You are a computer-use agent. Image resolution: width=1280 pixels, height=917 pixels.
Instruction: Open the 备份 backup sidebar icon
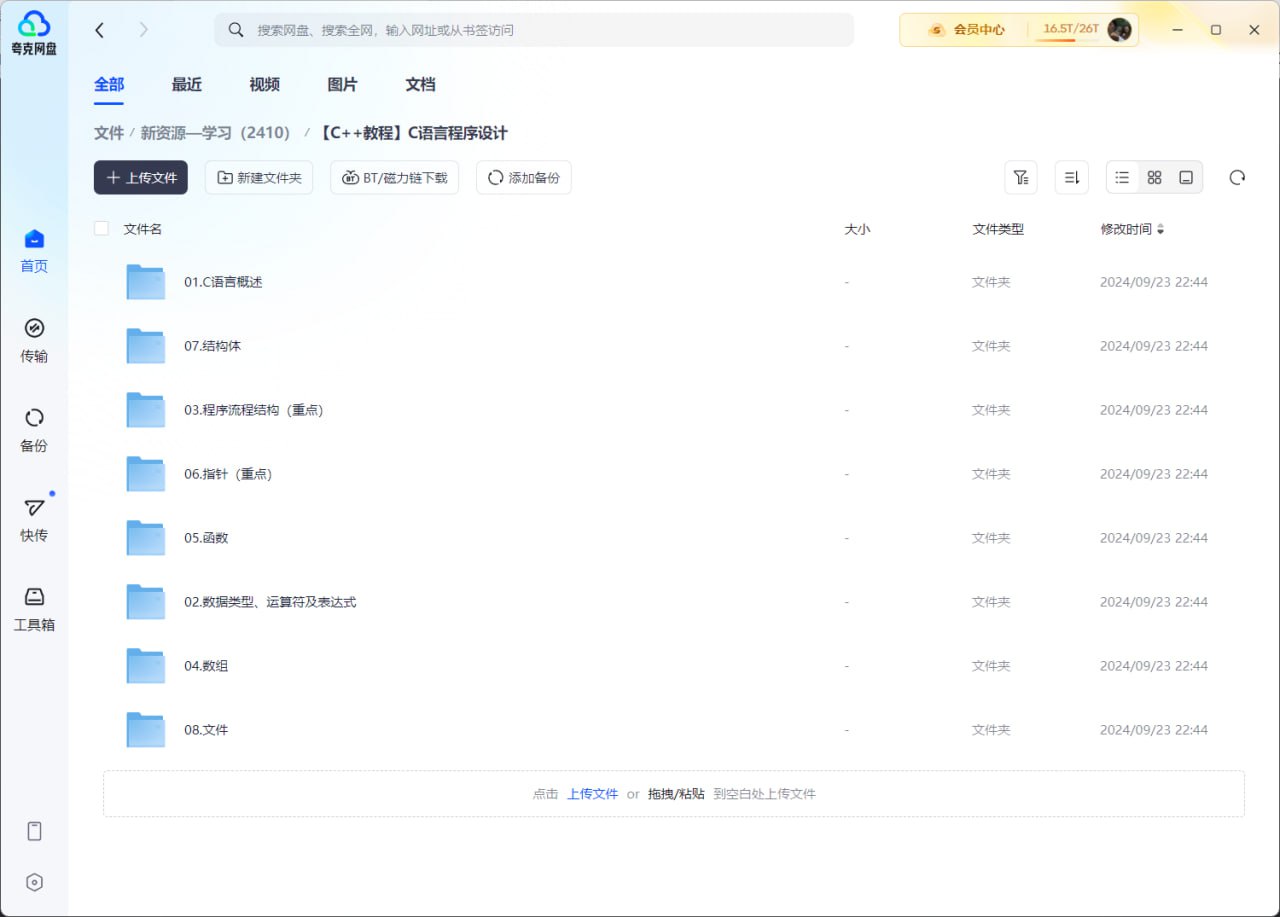[34, 430]
